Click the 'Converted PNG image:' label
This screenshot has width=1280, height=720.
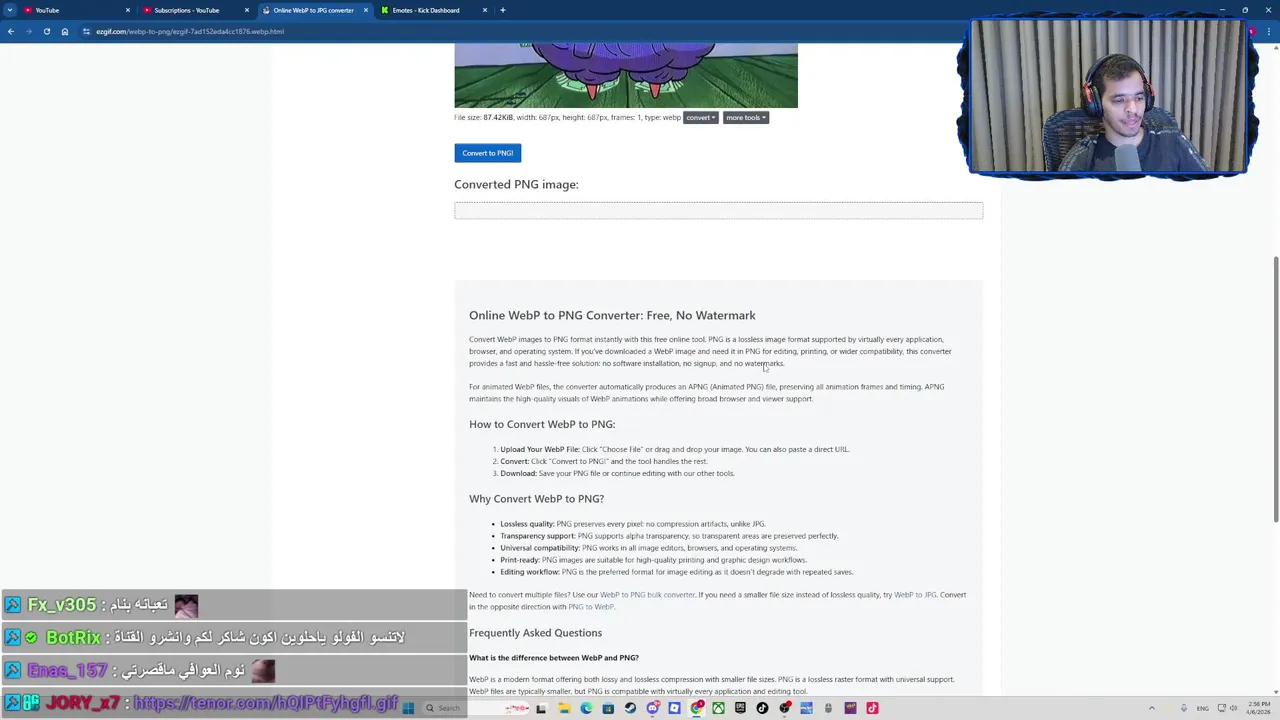pos(516,184)
